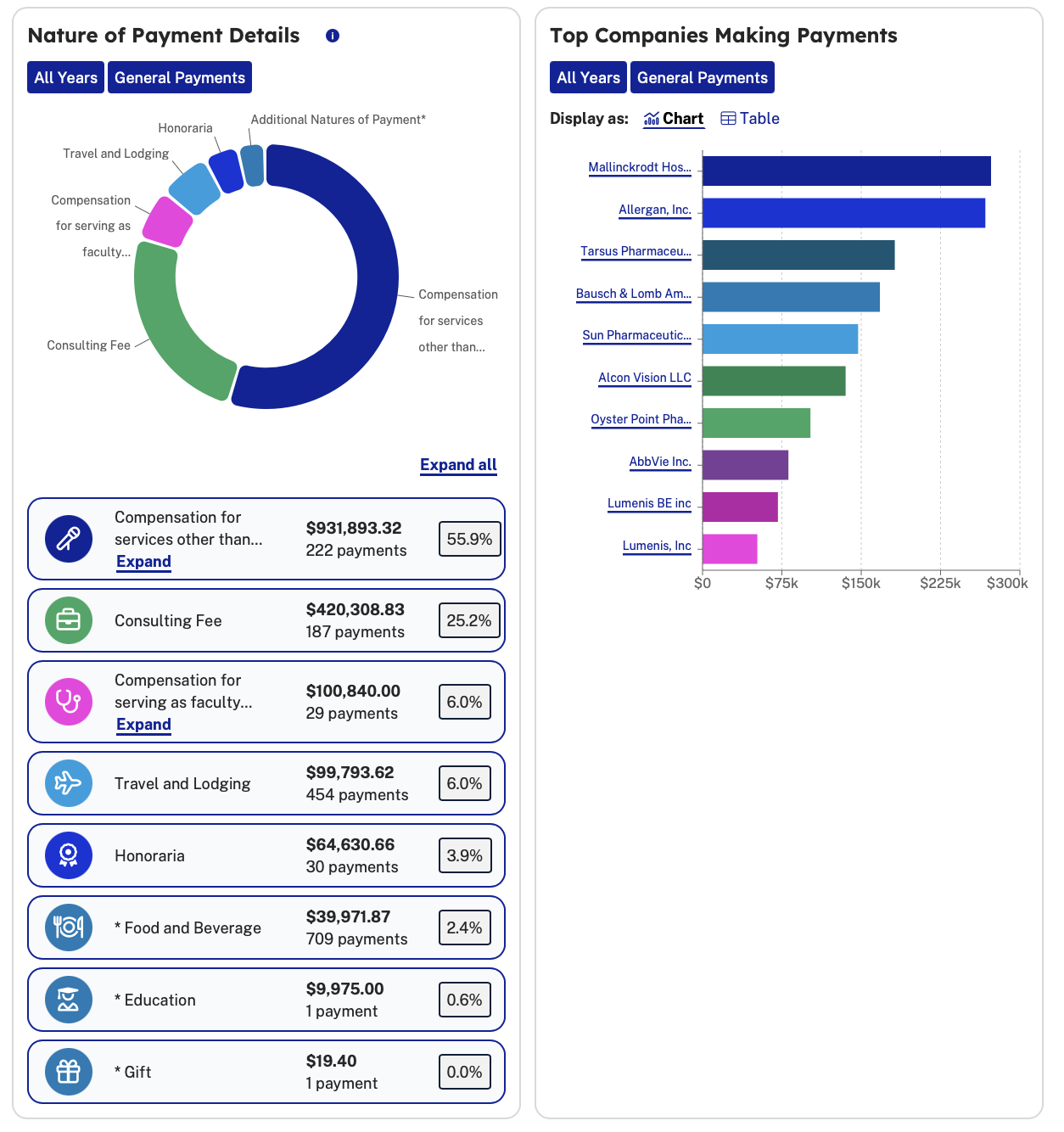Click the Alcon Vision bar in chart
The height and width of the screenshot is (1132, 1064).
pyautogui.click(x=774, y=381)
